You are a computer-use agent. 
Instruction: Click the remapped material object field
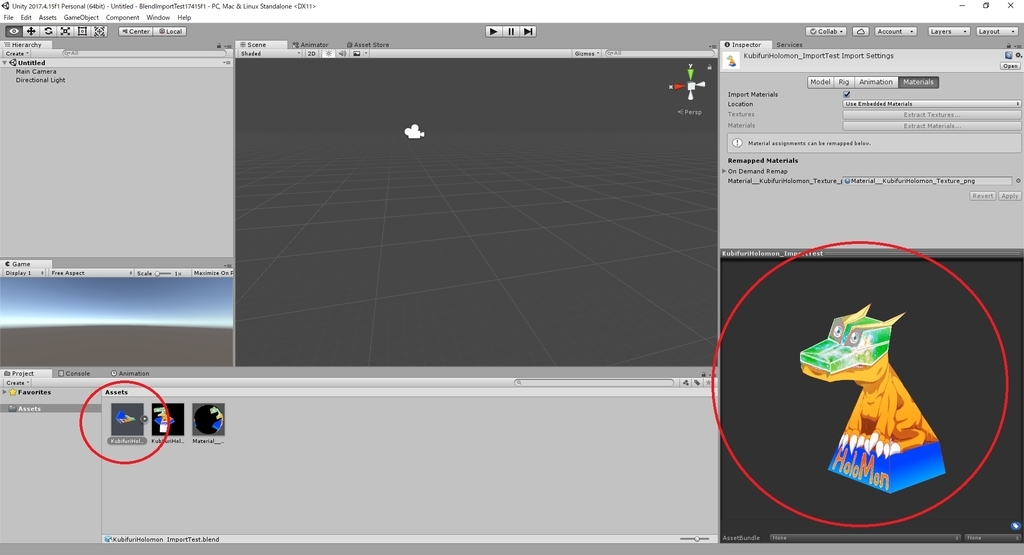click(927, 181)
